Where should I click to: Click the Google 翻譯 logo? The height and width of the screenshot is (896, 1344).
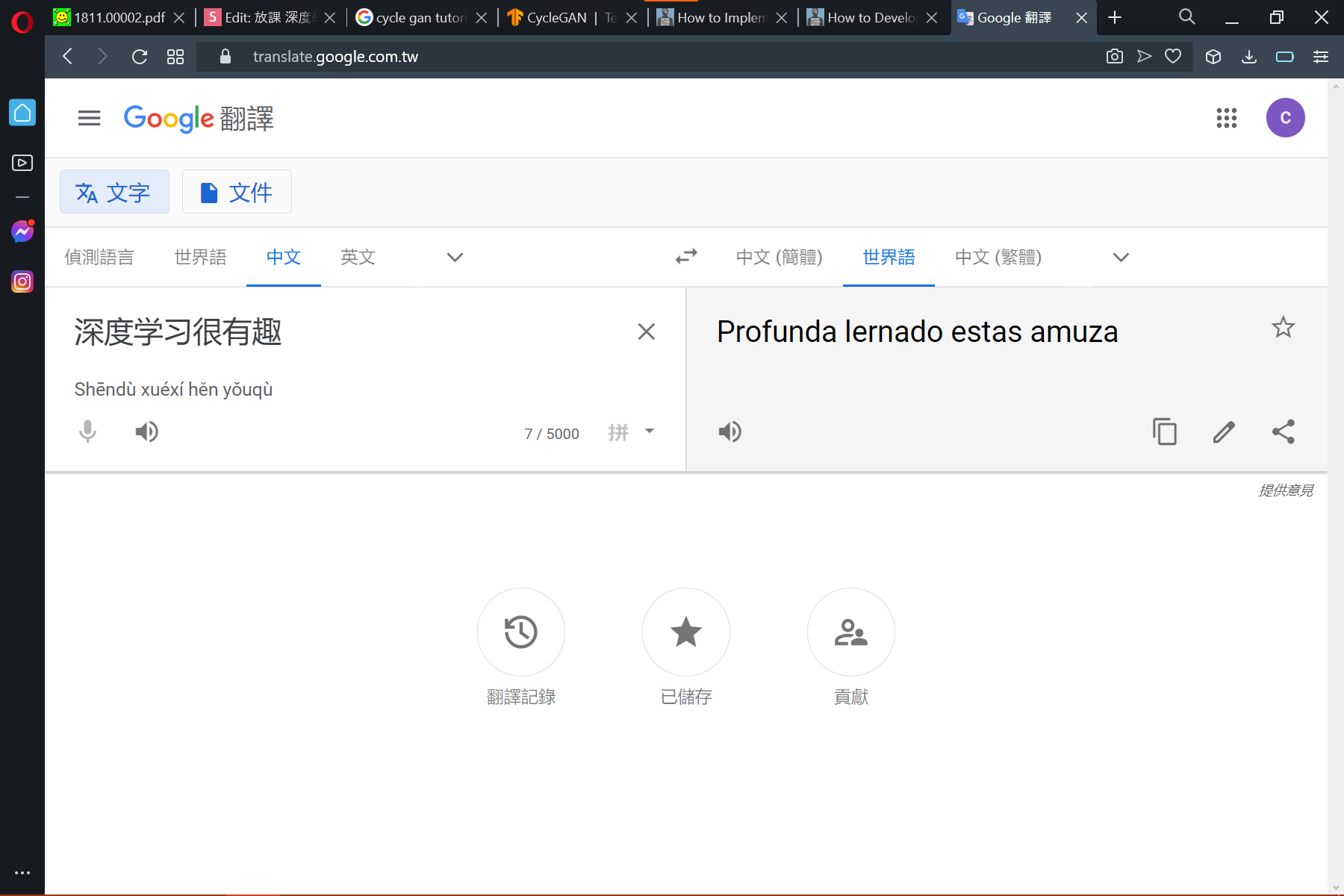tap(199, 118)
